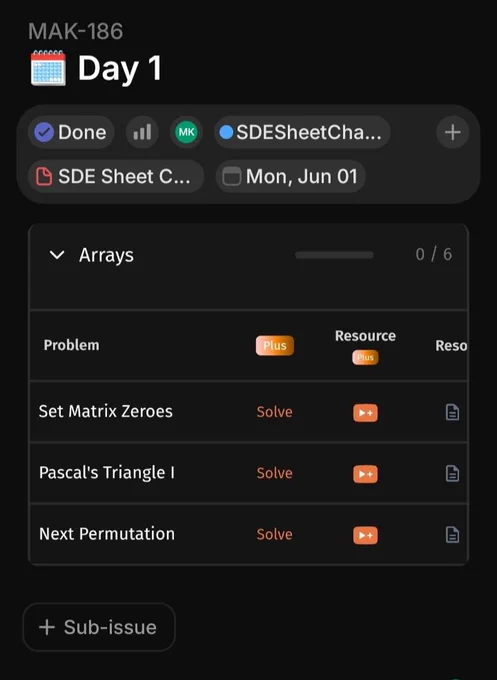Toggle the Done status pill
Screen dimensions: 497x680
point(71,132)
